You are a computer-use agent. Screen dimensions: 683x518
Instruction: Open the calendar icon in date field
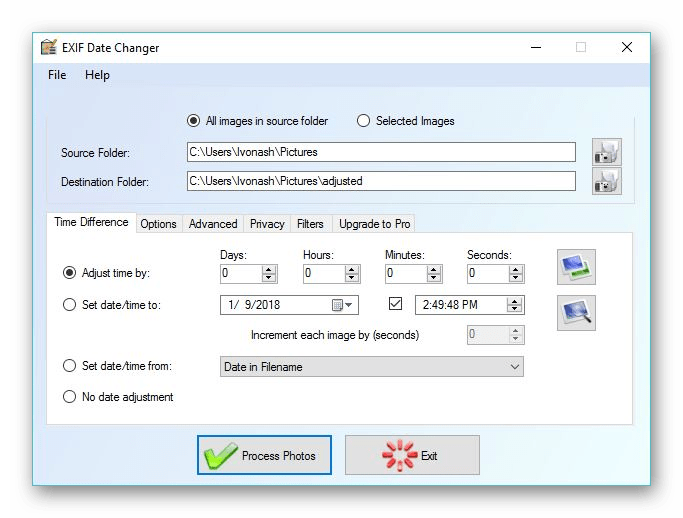coord(337,305)
